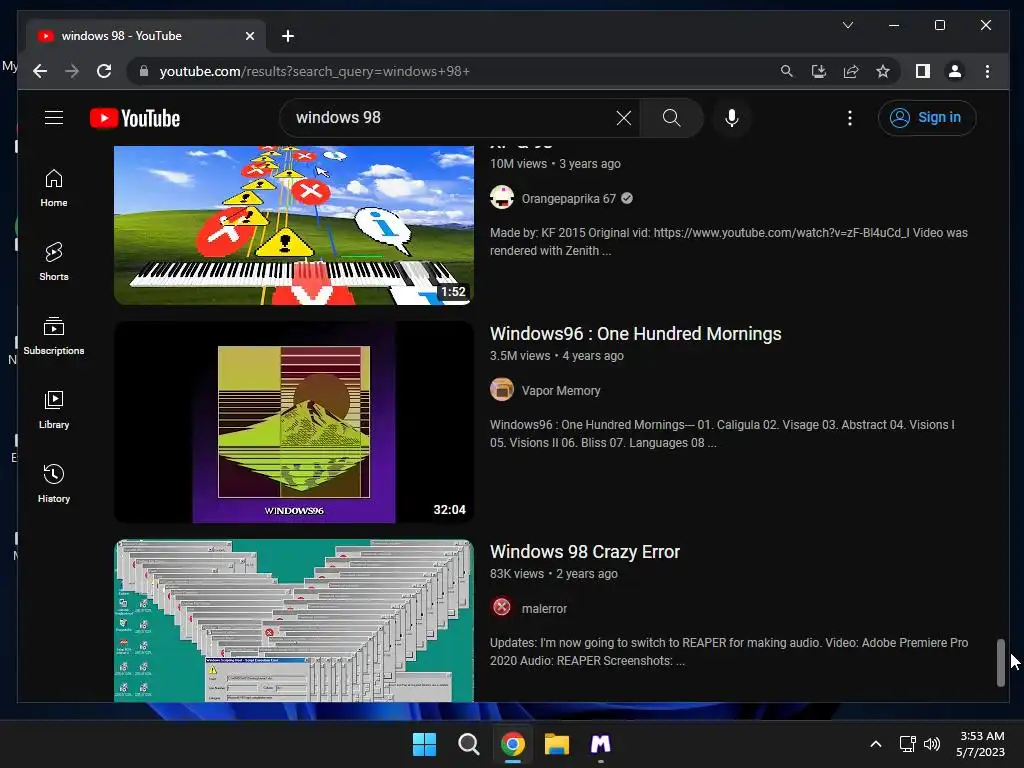Open video title Windows96 : One Hundred Mornings
Screen dimensions: 1024x768
(x=635, y=334)
